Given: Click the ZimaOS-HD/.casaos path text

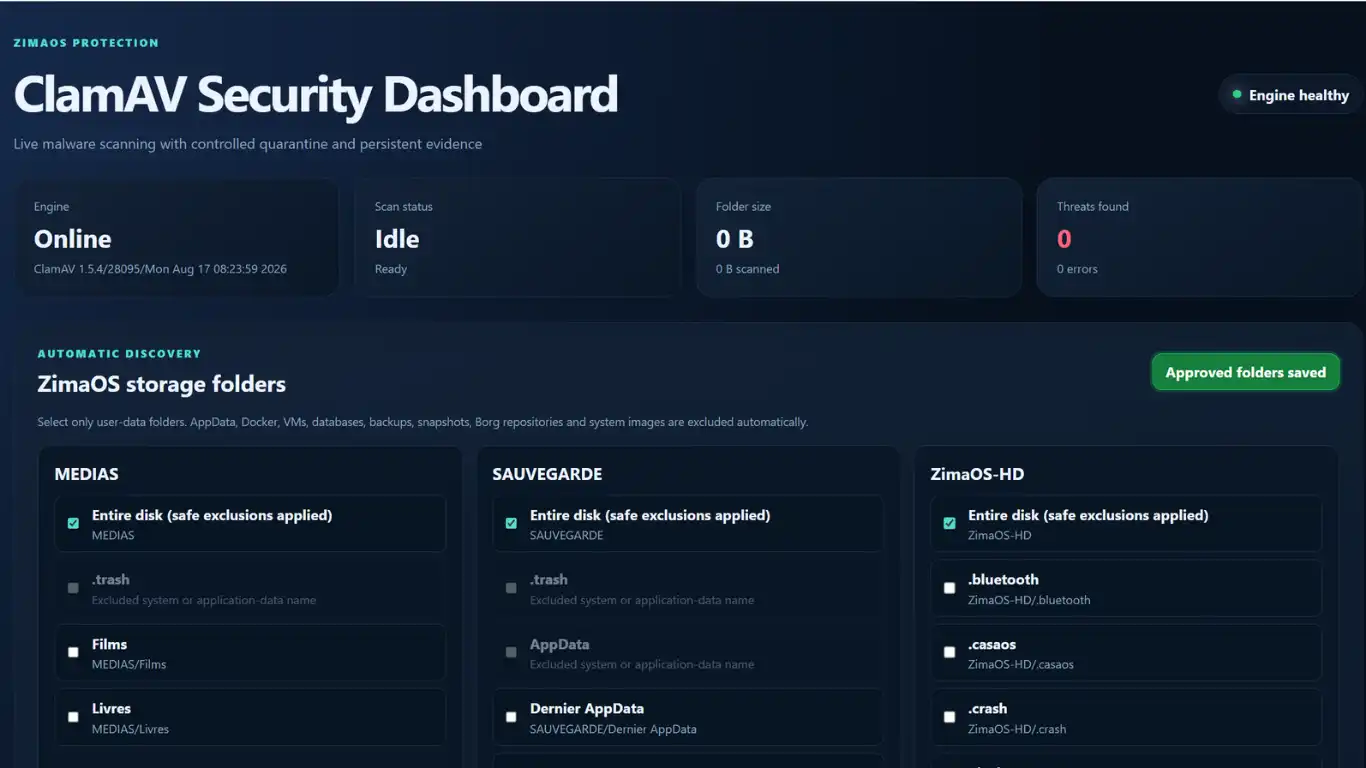Looking at the screenshot, I should (1021, 665).
